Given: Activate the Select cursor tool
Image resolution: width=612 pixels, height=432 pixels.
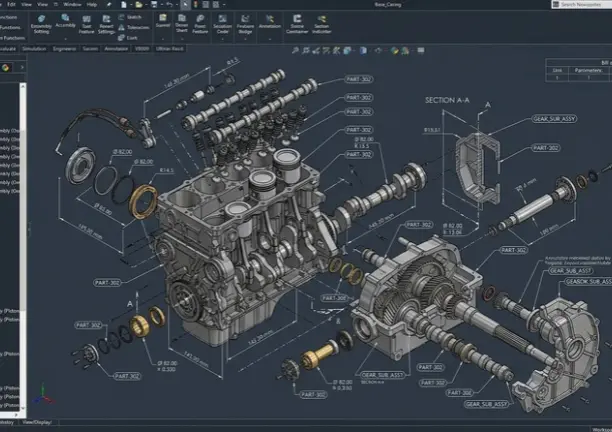Looking at the screenshot, I should click(185, 5).
